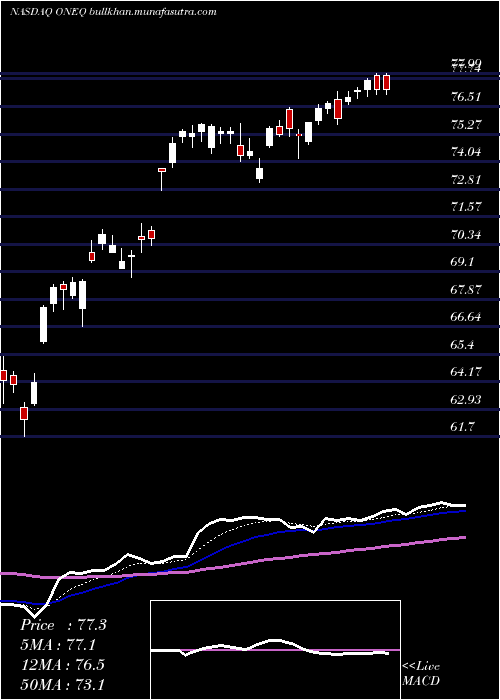Image resolution: width=500 pixels, height=700 pixels.
Task: Click inside the MACD indicator box
Action: click(275, 650)
